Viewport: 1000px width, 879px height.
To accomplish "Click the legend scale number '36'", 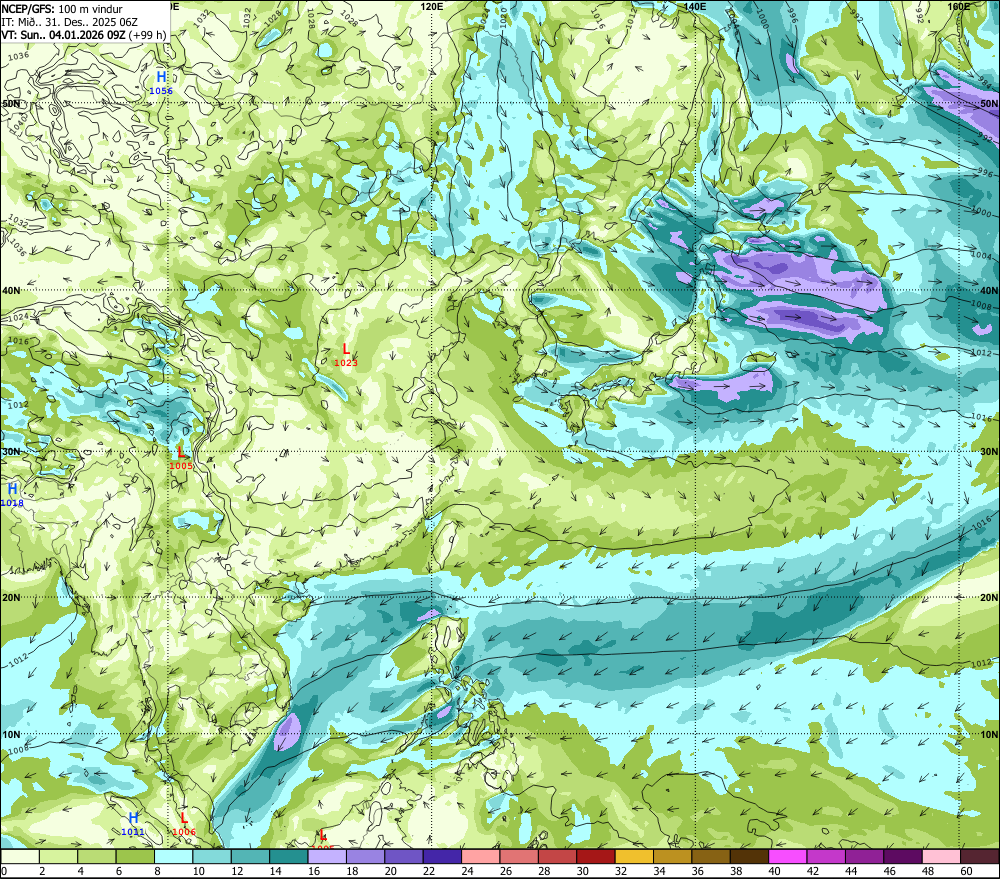I will (698, 871).
